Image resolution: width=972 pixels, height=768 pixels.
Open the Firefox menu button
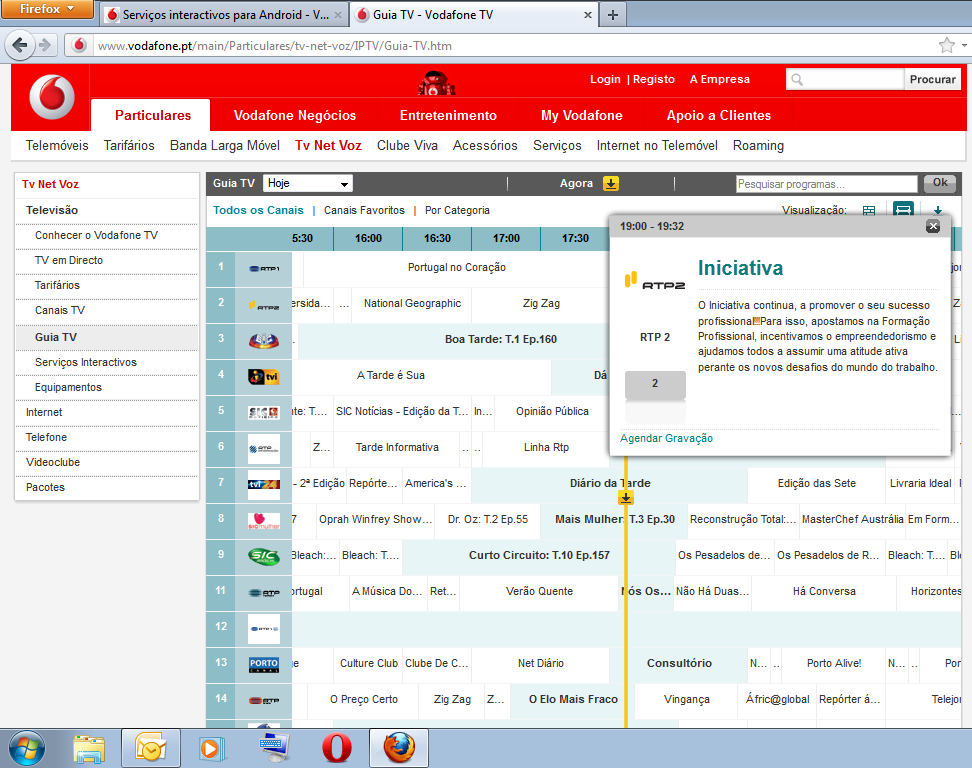48,10
